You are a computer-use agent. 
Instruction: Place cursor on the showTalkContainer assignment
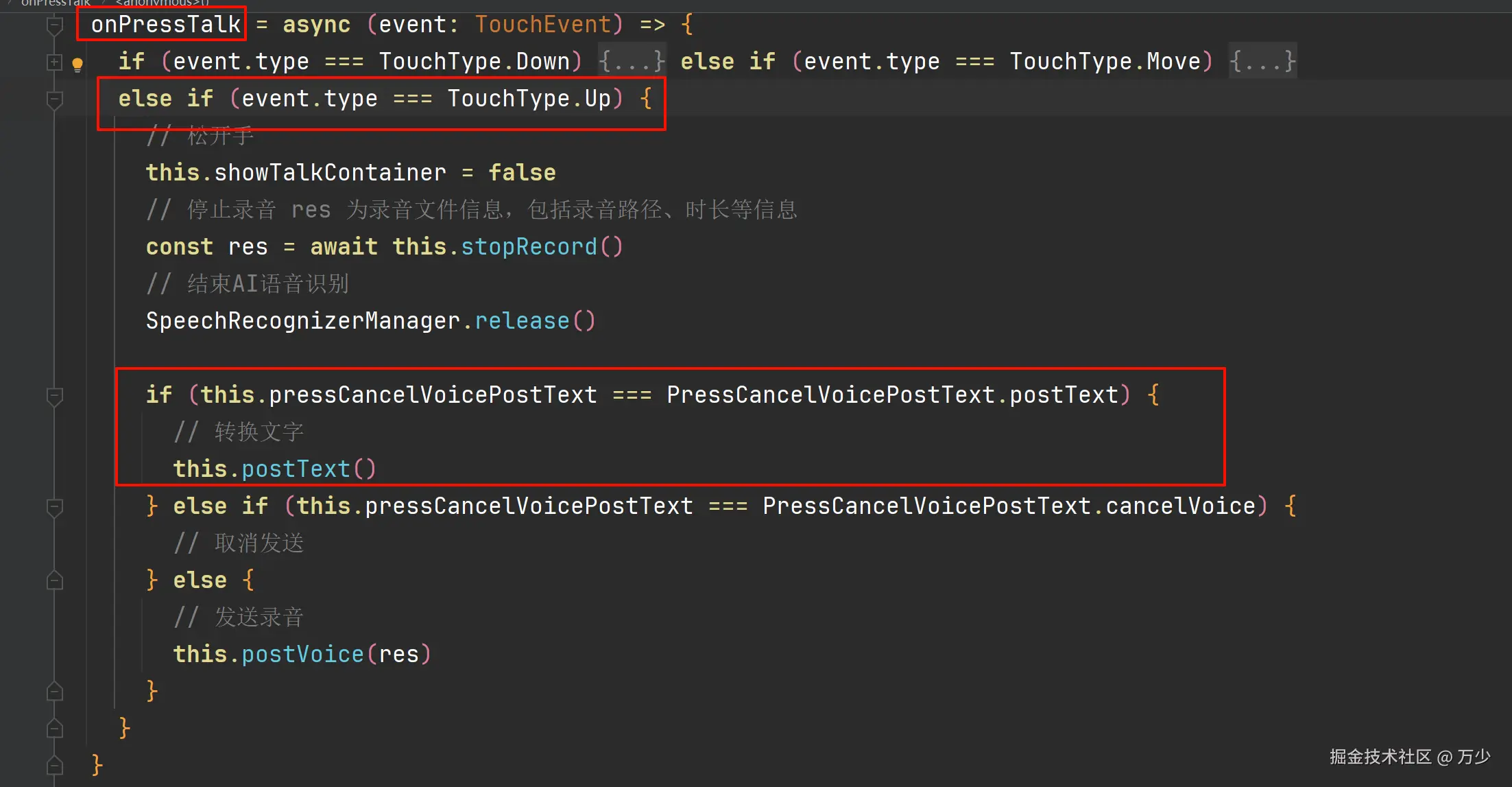329,173
